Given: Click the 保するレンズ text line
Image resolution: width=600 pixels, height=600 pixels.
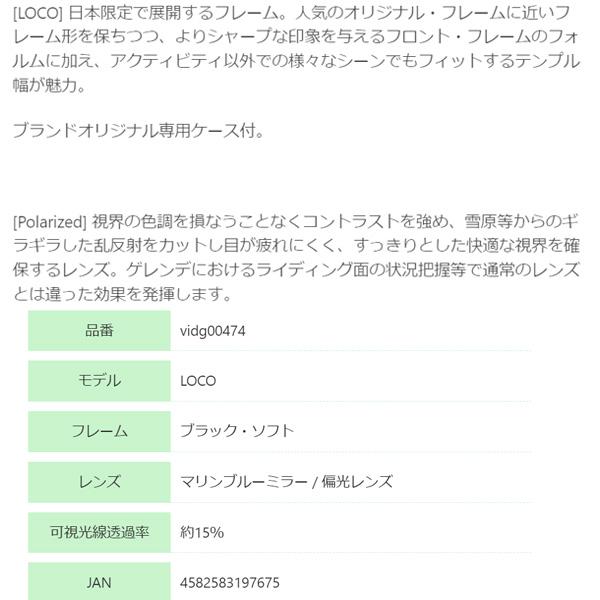Looking at the screenshot, I should point(296,270).
